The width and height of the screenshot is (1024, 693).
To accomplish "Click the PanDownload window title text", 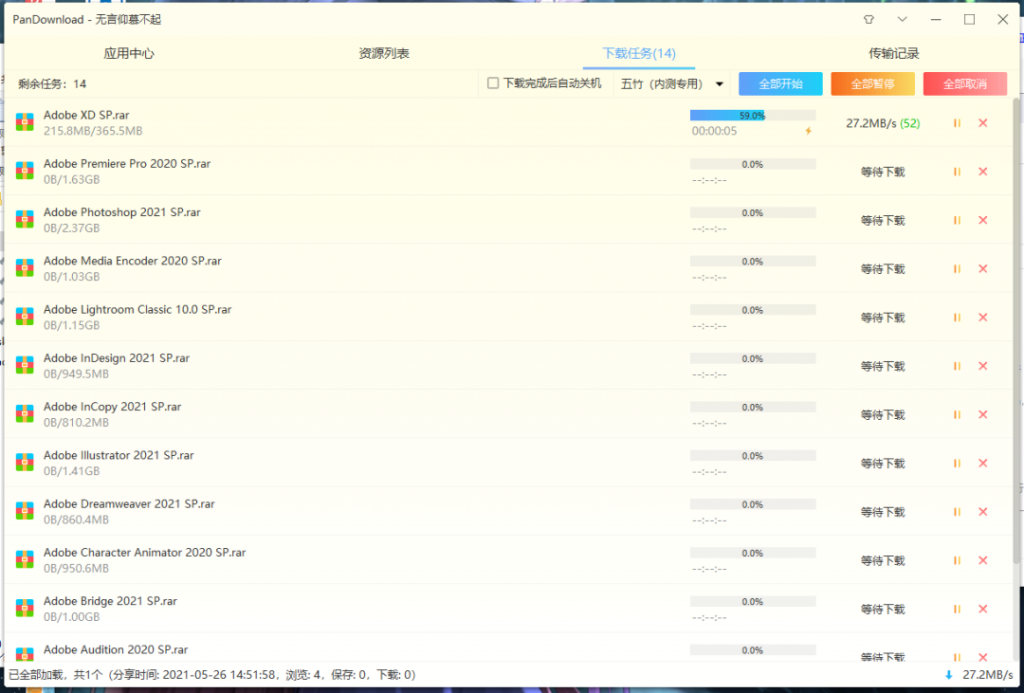I will pyautogui.click(x=87, y=20).
